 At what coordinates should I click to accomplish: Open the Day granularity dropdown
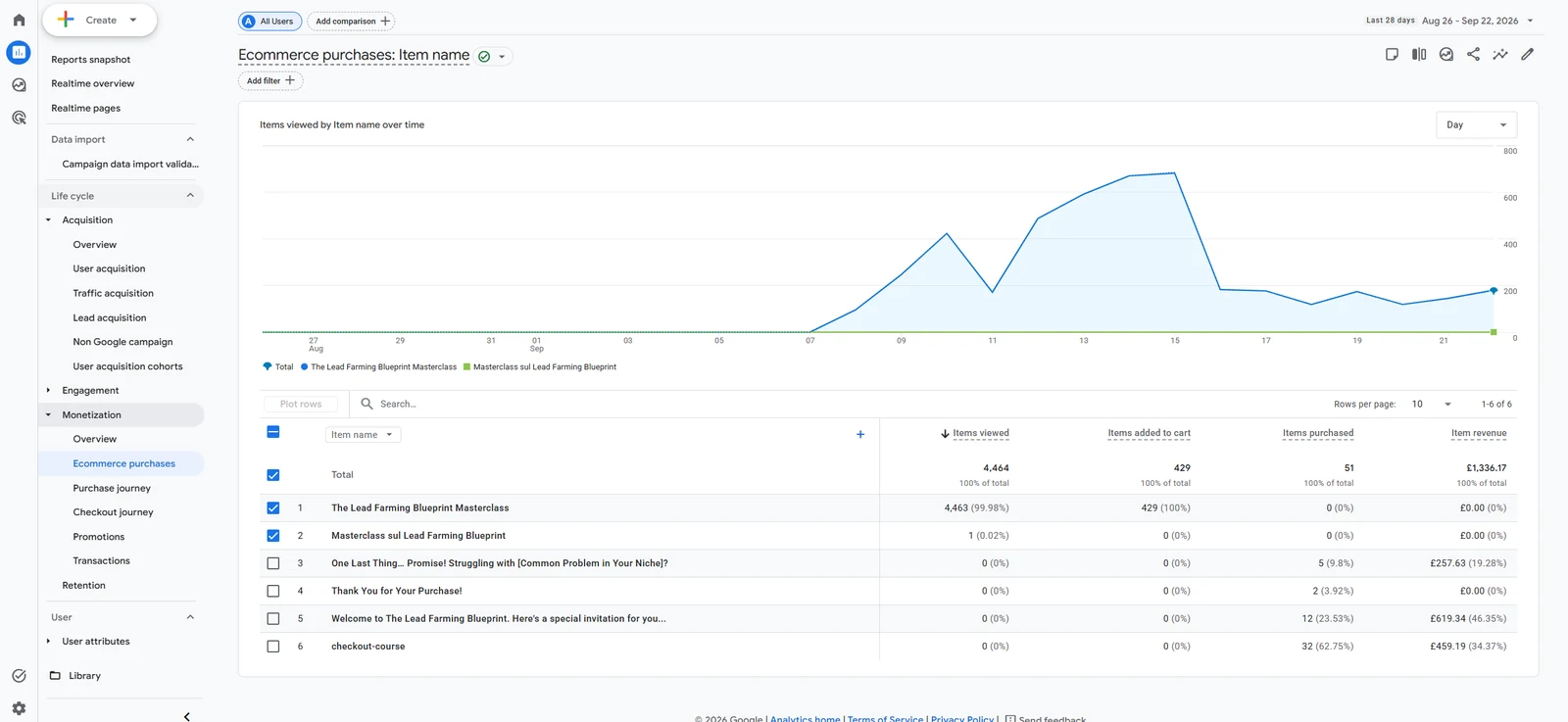1476,124
